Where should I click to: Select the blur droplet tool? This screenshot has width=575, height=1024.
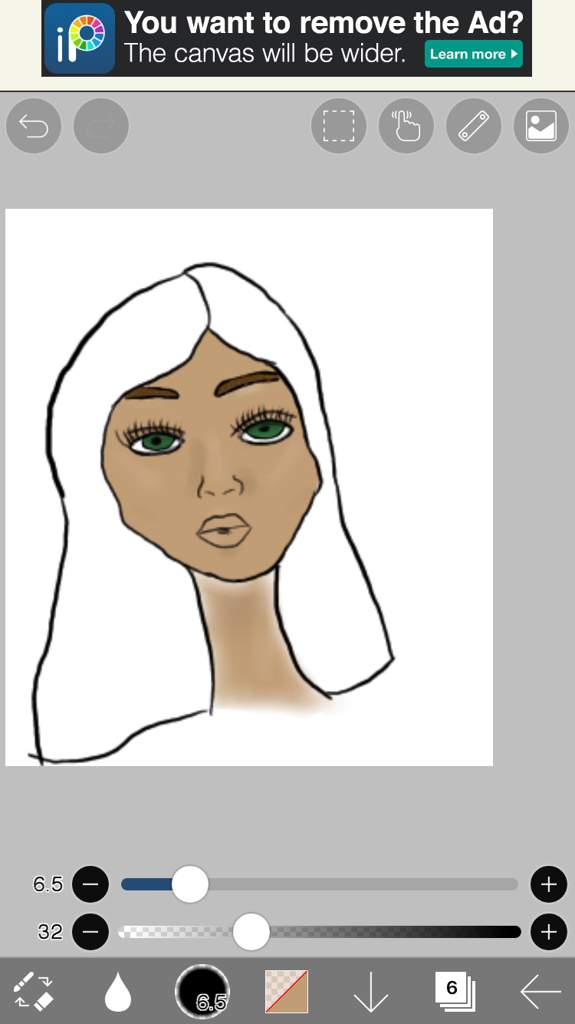click(118, 991)
